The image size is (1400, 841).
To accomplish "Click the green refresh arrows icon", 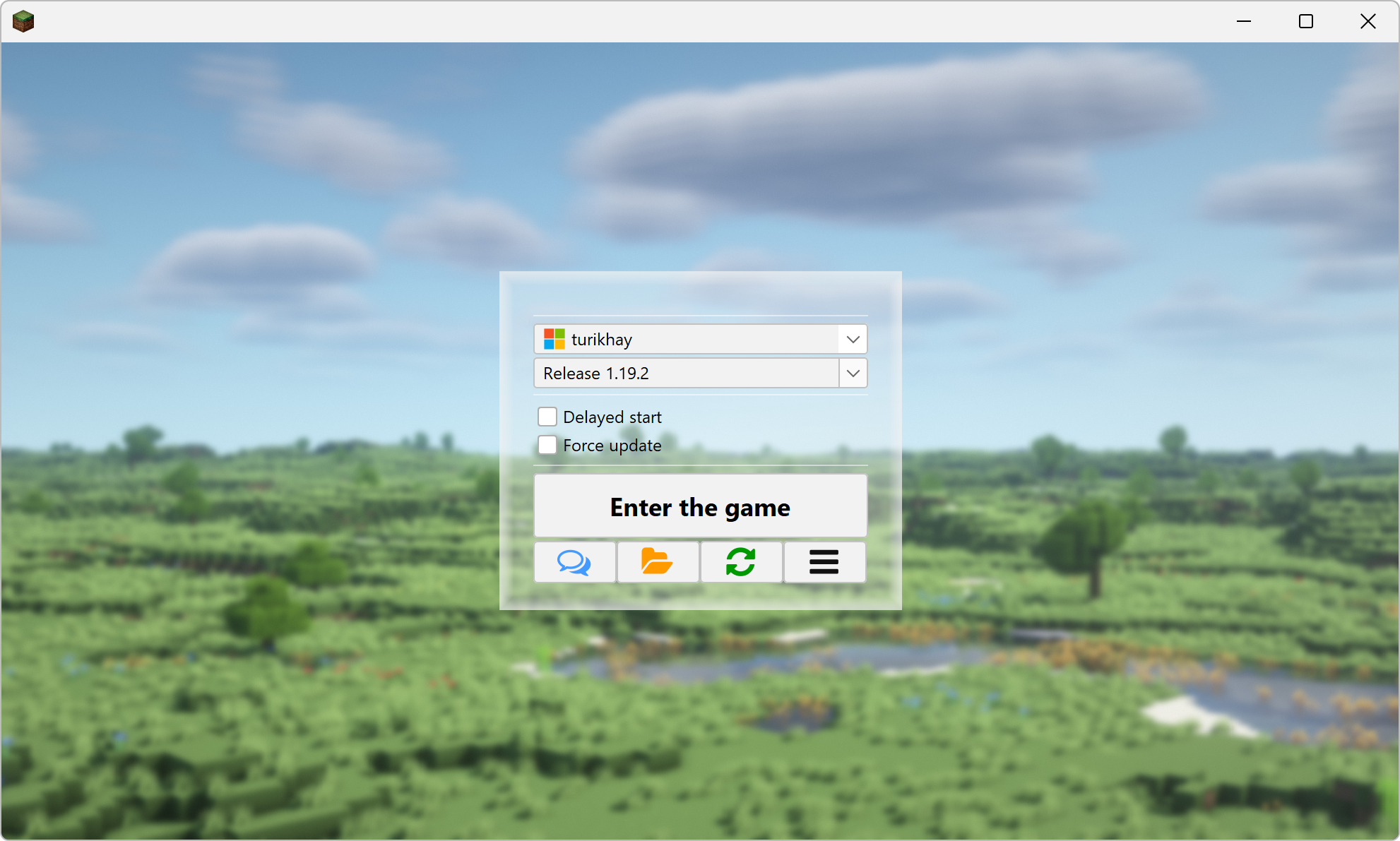I will (740, 561).
